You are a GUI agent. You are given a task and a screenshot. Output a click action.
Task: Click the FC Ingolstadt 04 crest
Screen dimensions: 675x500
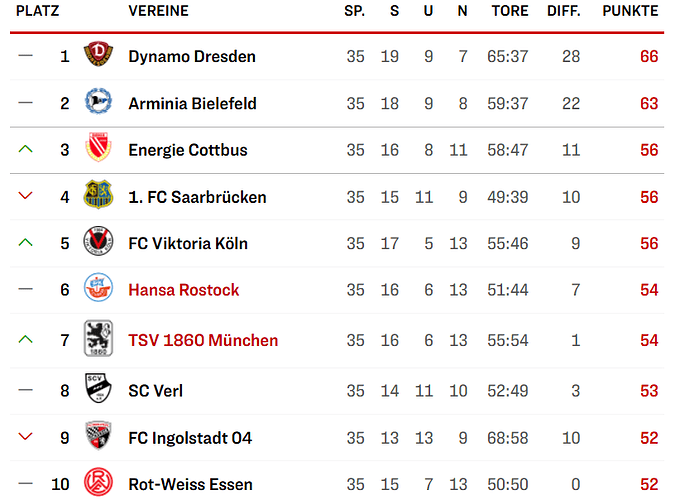(98, 435)
